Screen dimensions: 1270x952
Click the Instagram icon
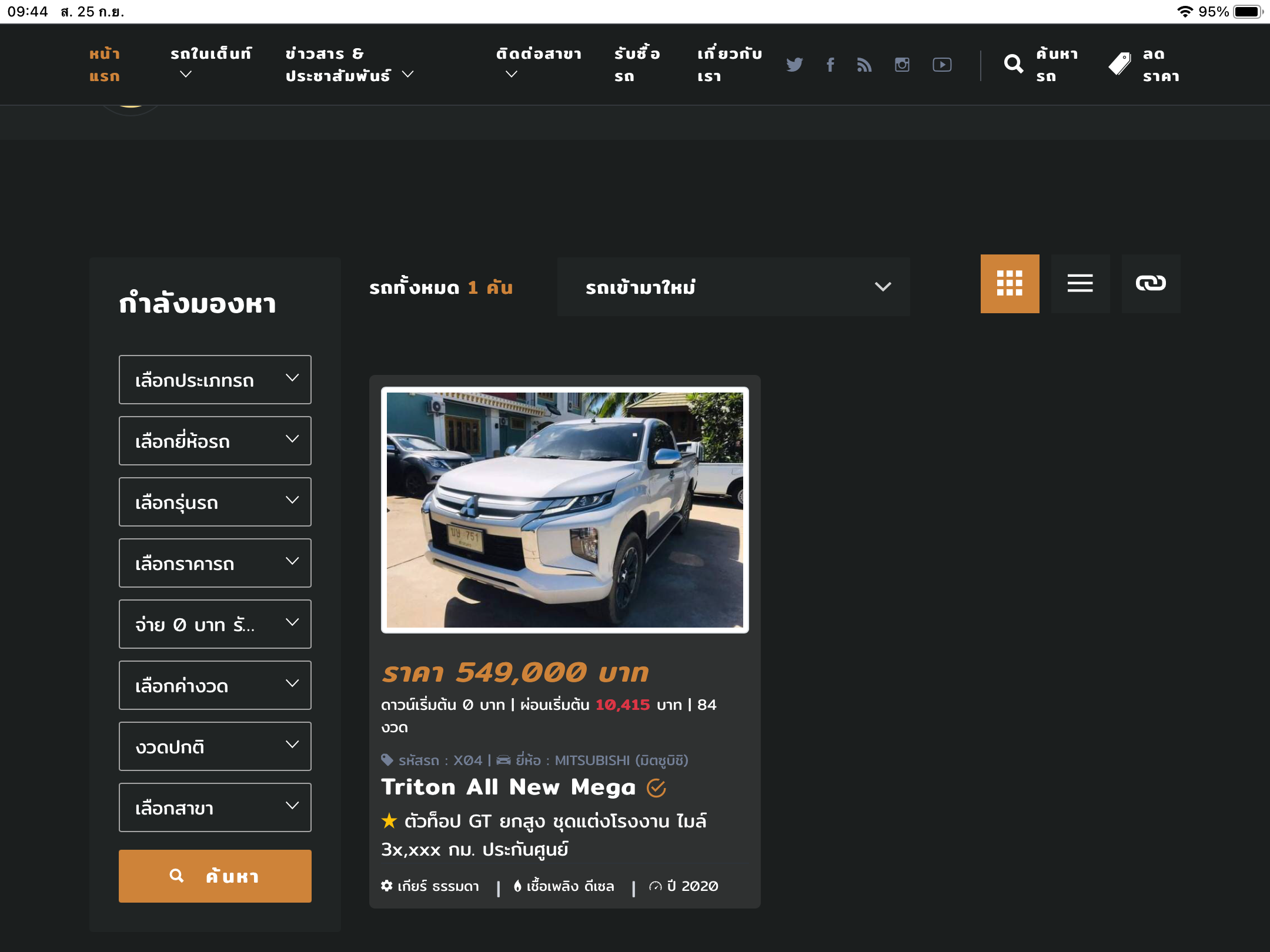pyautogui.click(x=902, y=65)
